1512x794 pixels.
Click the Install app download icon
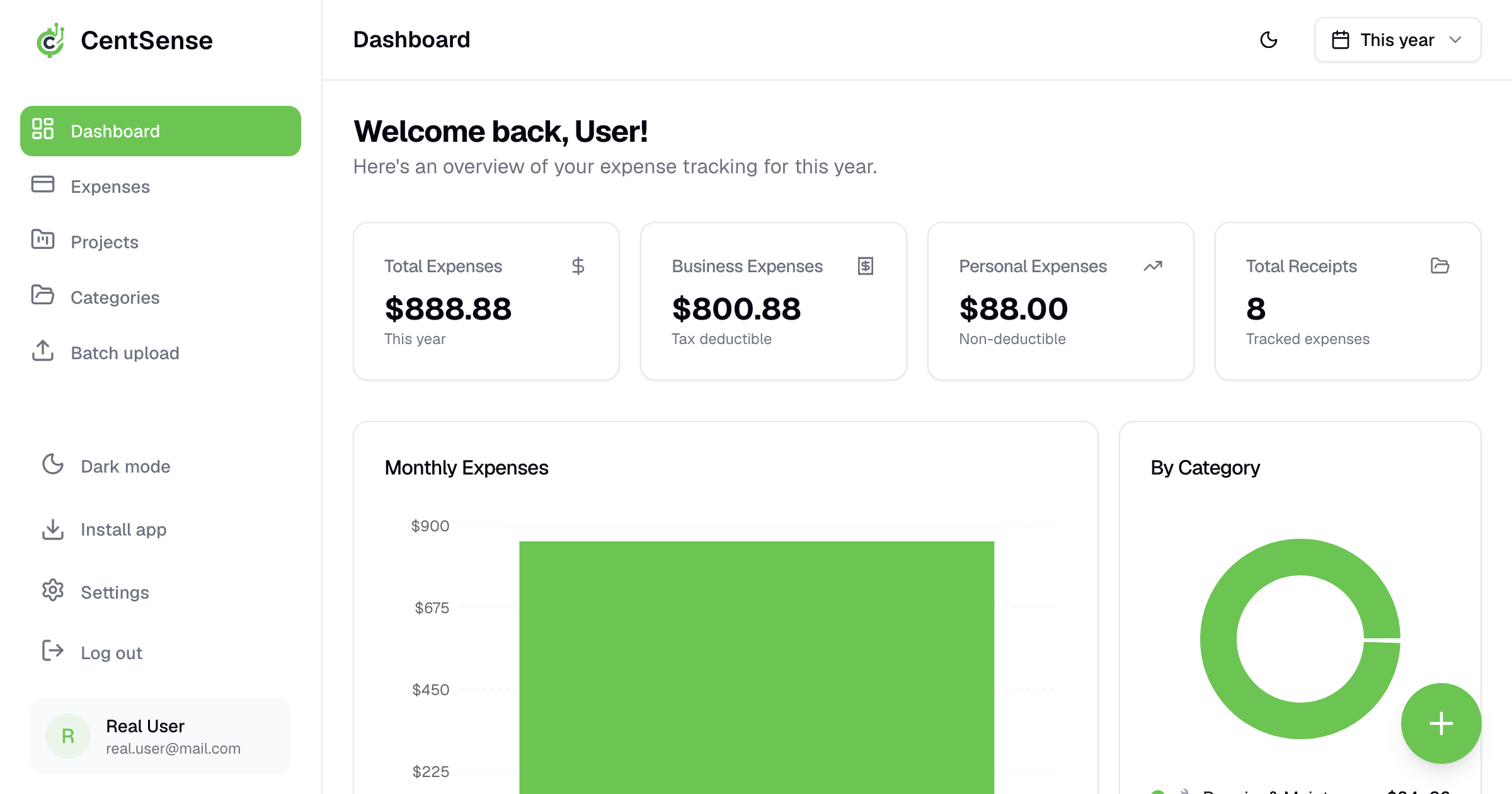click(53, 529)
